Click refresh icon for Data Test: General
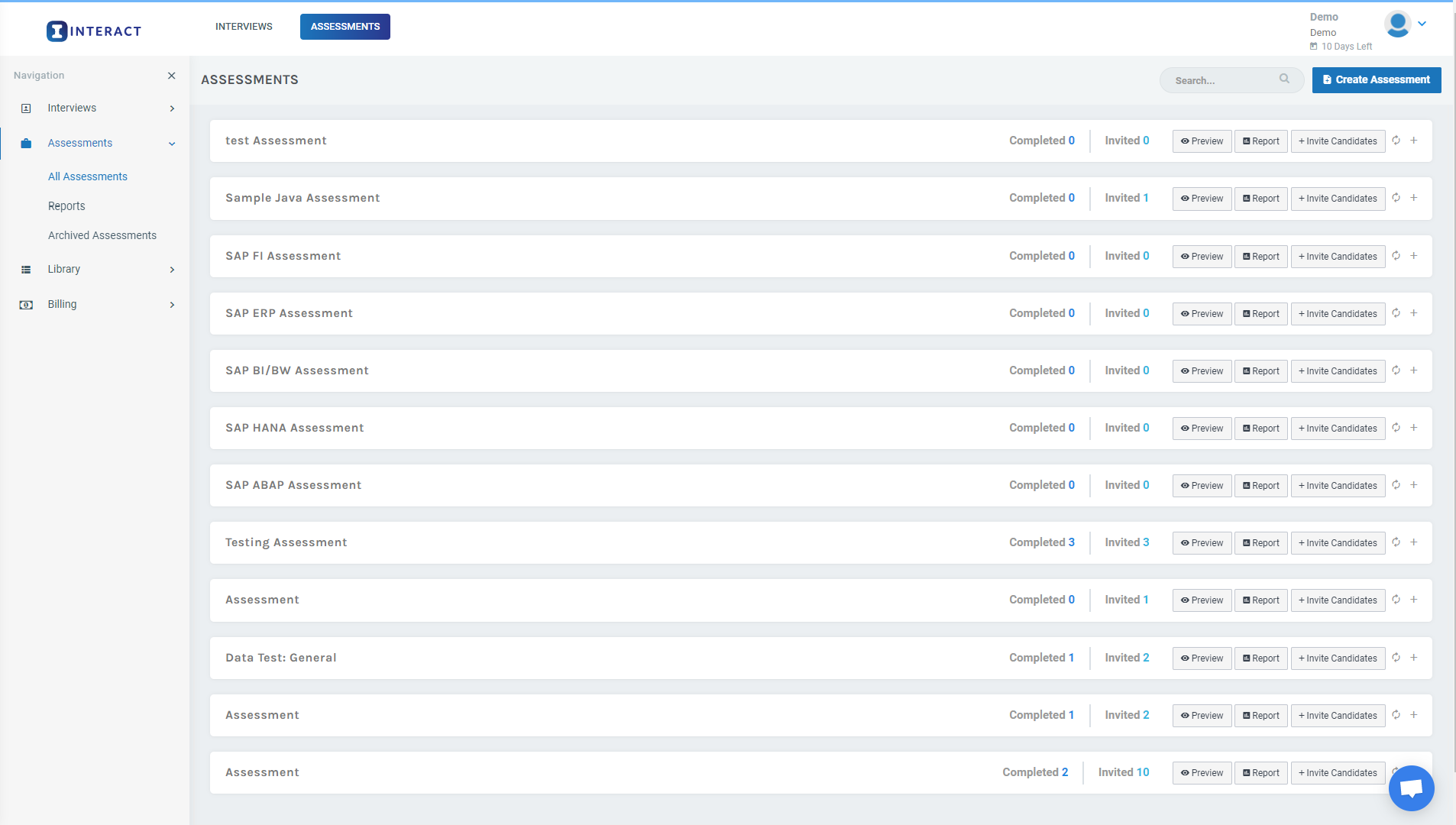1456x825 pixels. [x=1396, y=658]
